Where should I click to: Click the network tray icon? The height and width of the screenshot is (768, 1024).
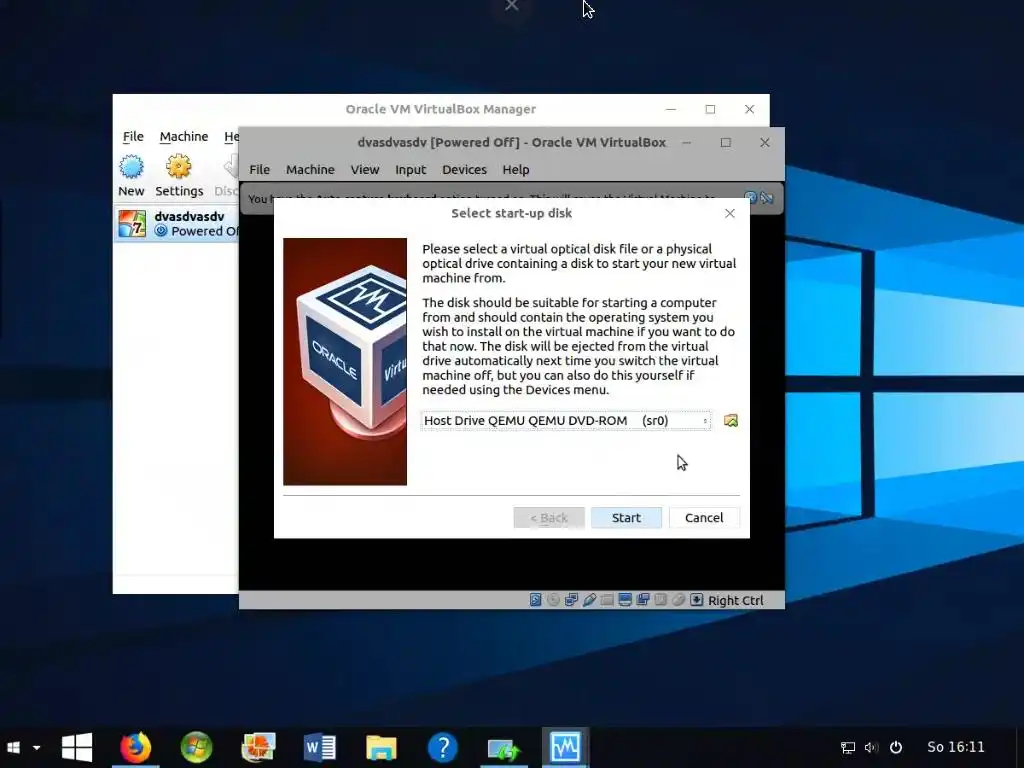tap(848, 747)
